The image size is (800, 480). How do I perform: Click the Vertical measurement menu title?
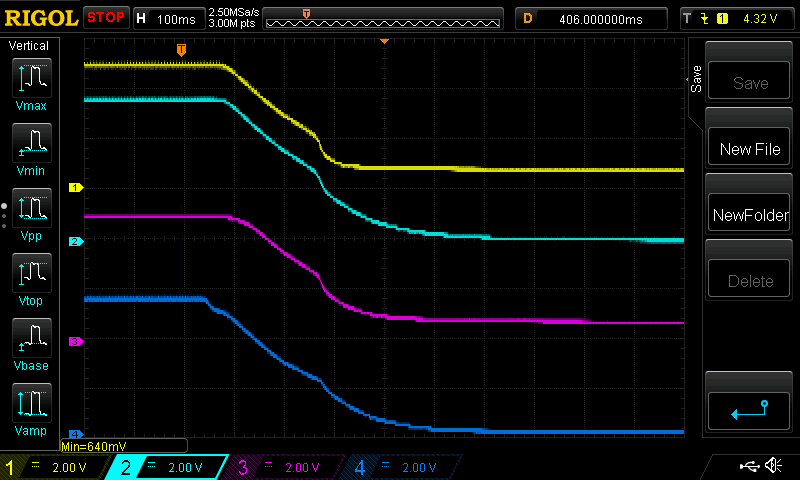[x=29, y=46]
